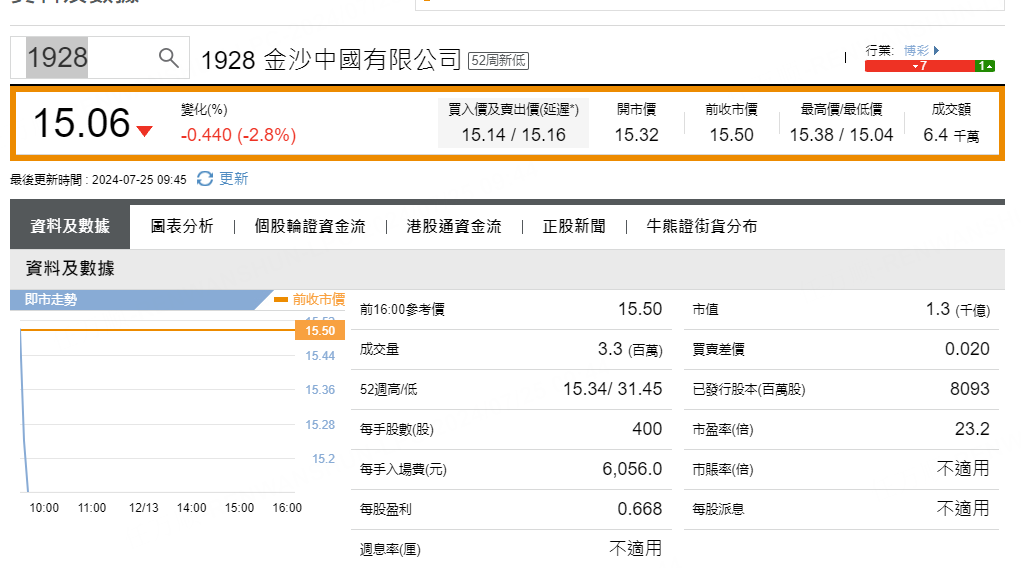
Task: Select the 資料及數據 tab
Action: pyautogui.click(x=70, y=226)
